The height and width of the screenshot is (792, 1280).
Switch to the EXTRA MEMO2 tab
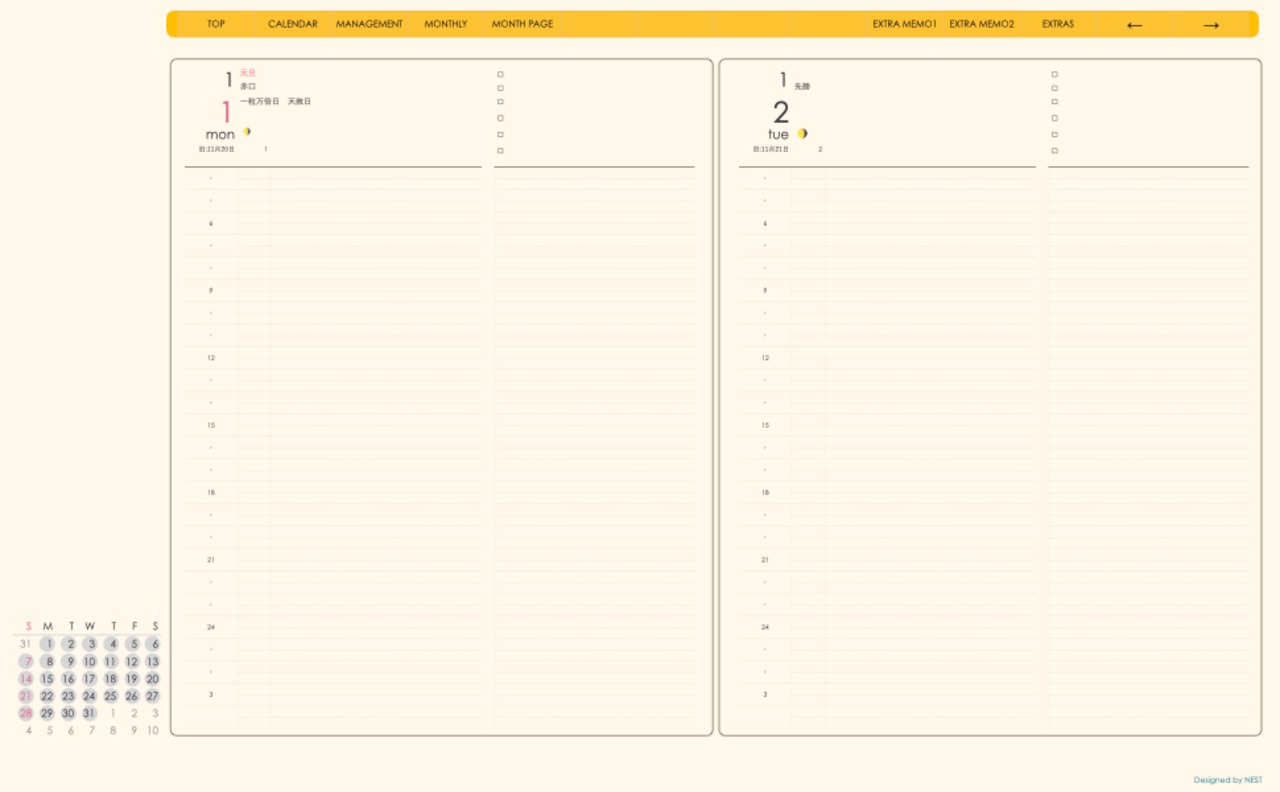[x=981, y=24]
